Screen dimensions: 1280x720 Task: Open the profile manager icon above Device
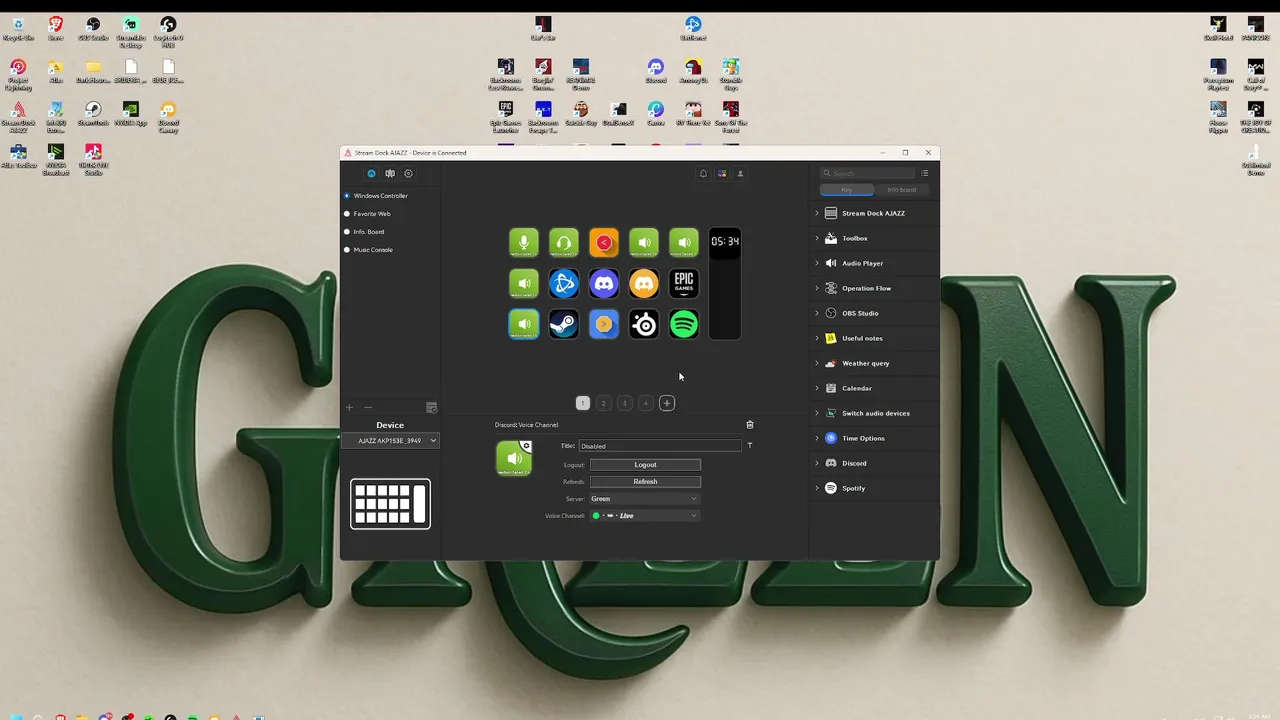coord(432,407)
